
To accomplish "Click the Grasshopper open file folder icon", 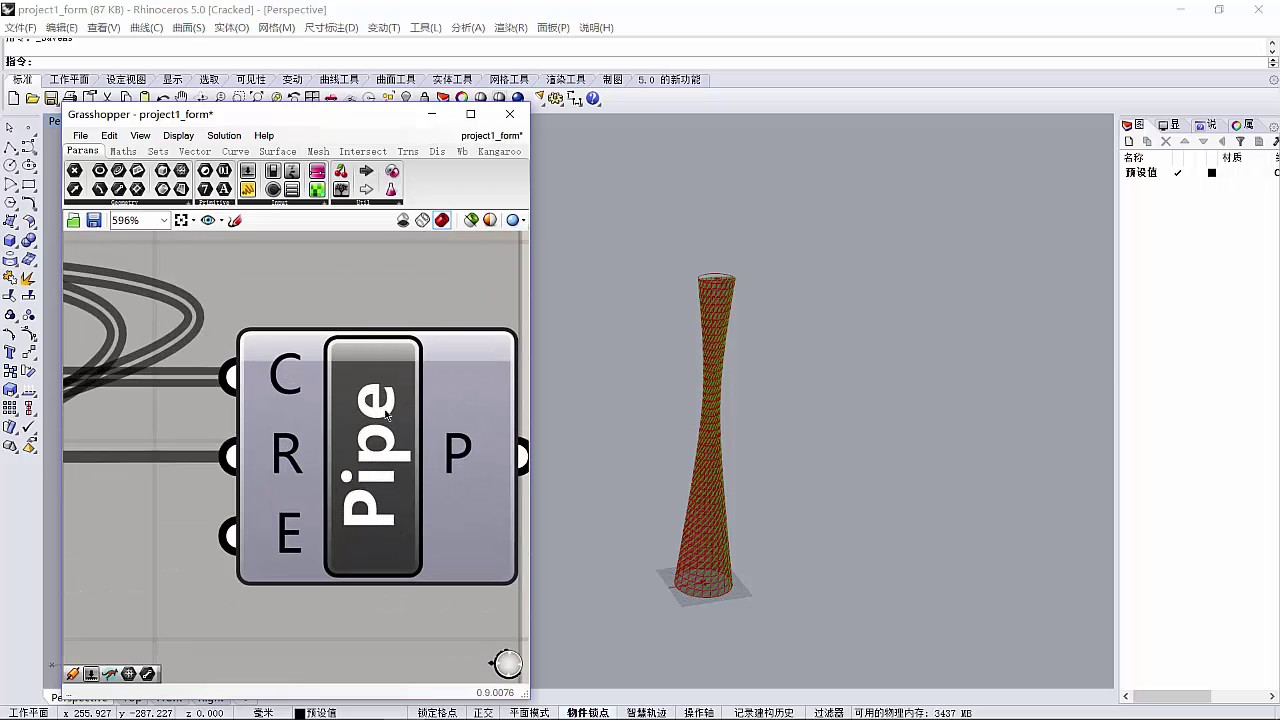I will [x=73, y=220].
